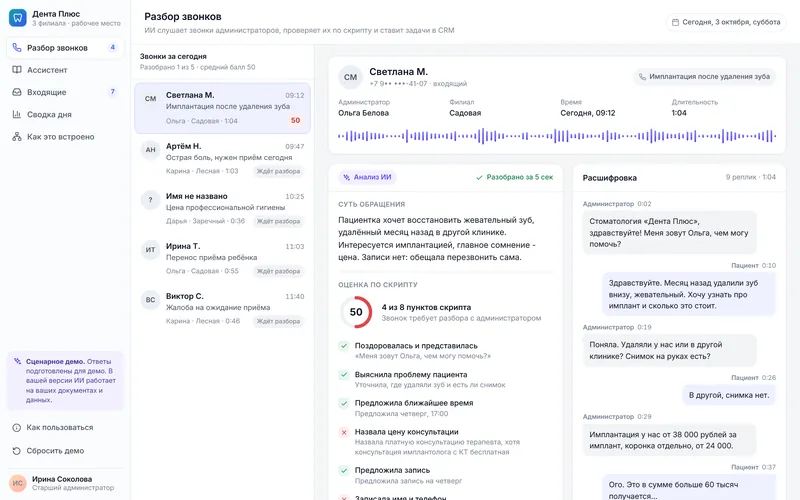
Task: Click Ждёт разбора tag on Артём Н.
Action: pyautogui.click(x=278, y=171)
